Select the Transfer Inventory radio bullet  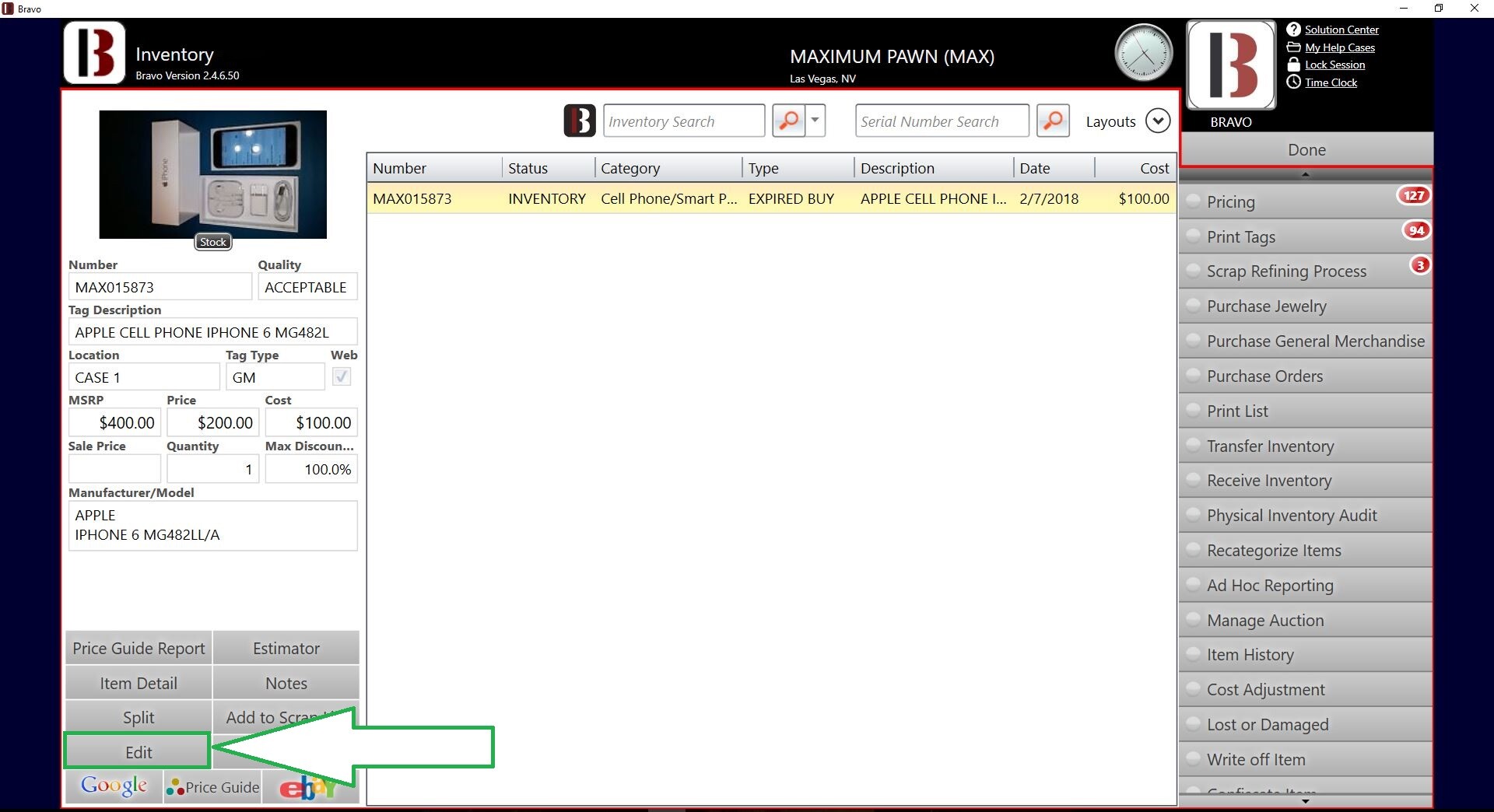1192,446
